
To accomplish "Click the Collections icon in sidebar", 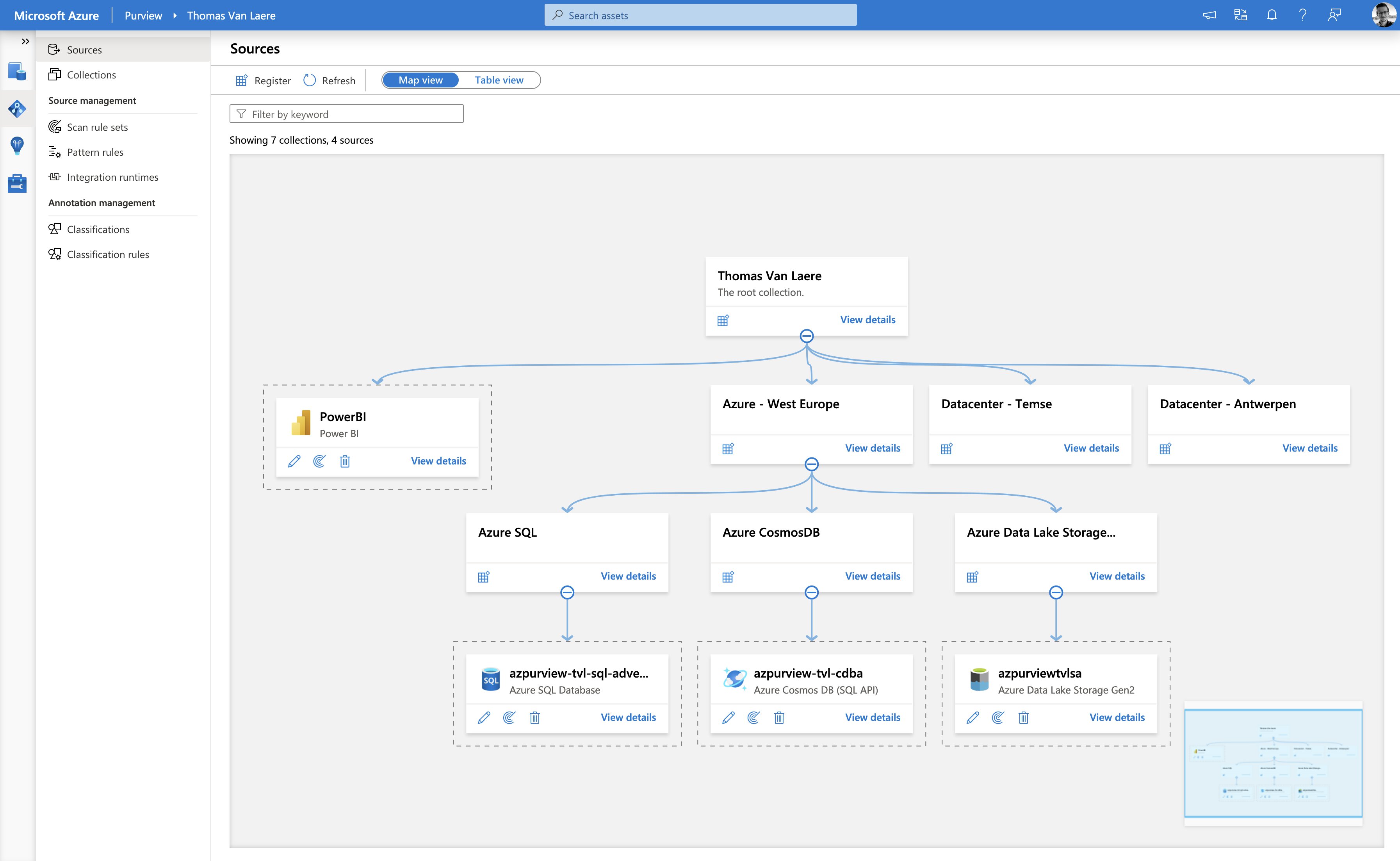I will click(54, 74).
